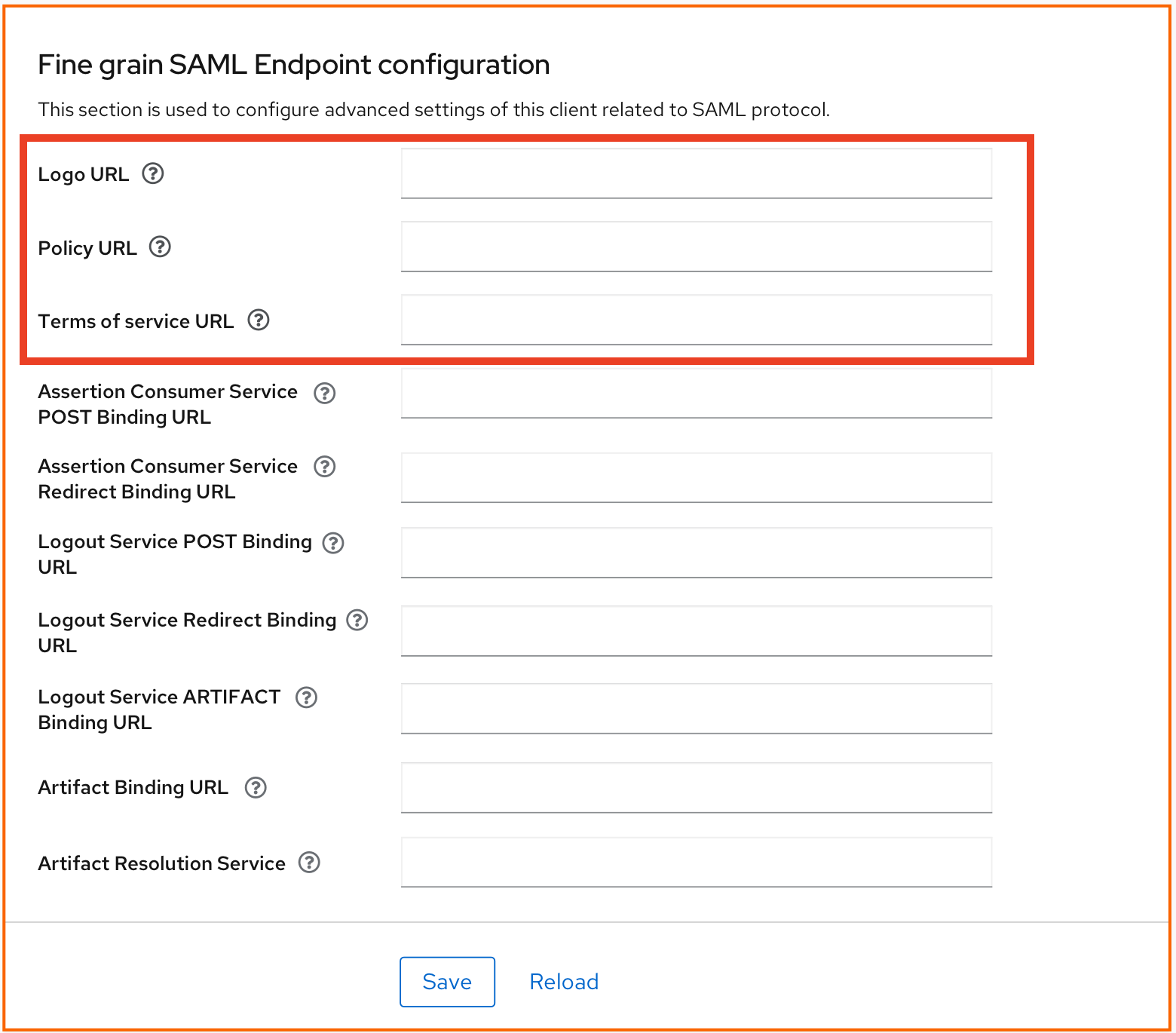This screenshot has height=1033, width=1176.
Task: Select the Logo URL input field
Action: [696, 173]
